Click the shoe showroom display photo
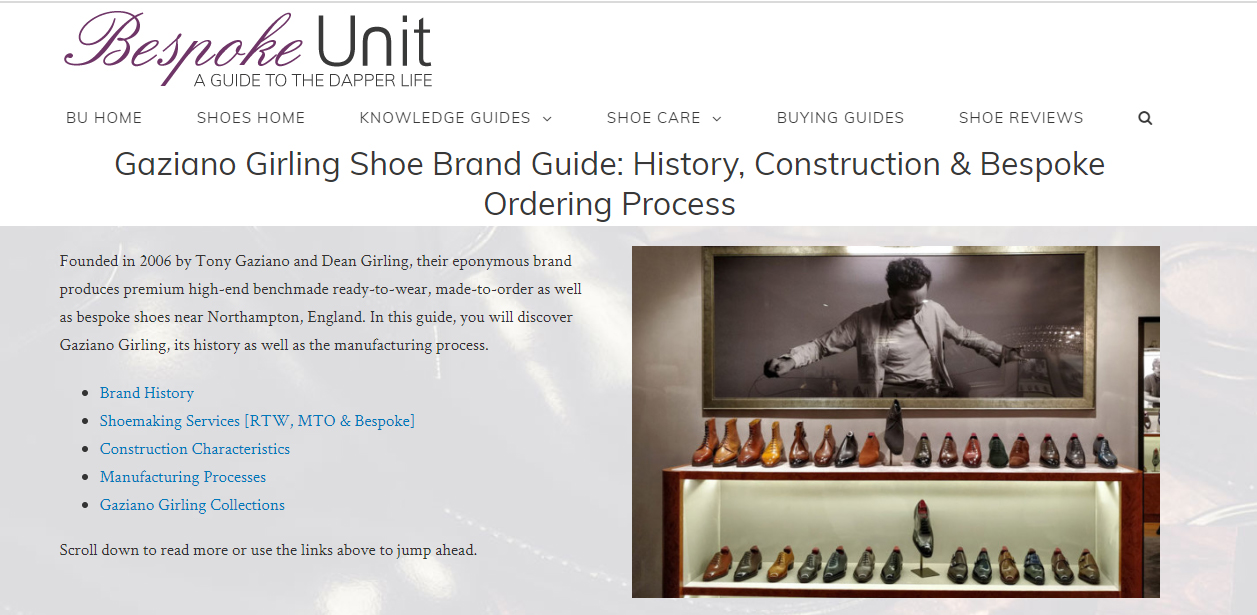 pos(895,421)
